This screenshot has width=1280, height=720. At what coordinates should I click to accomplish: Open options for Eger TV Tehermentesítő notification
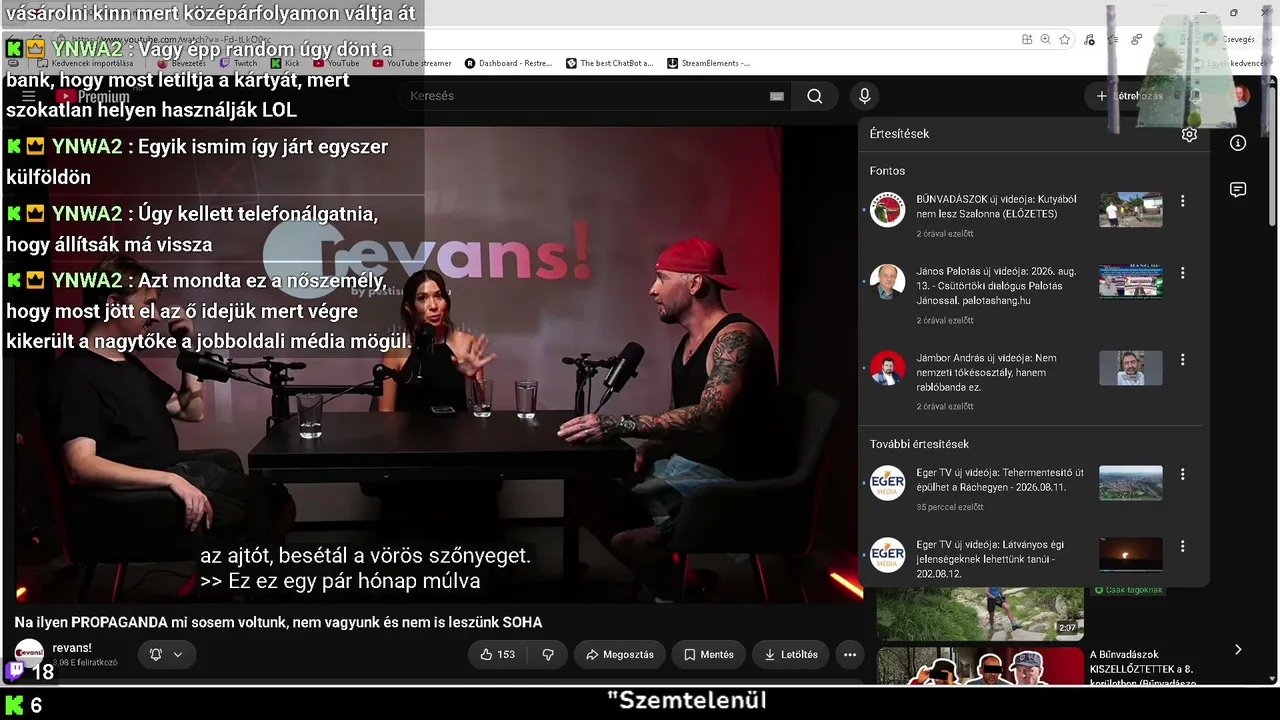[1183, 474]
